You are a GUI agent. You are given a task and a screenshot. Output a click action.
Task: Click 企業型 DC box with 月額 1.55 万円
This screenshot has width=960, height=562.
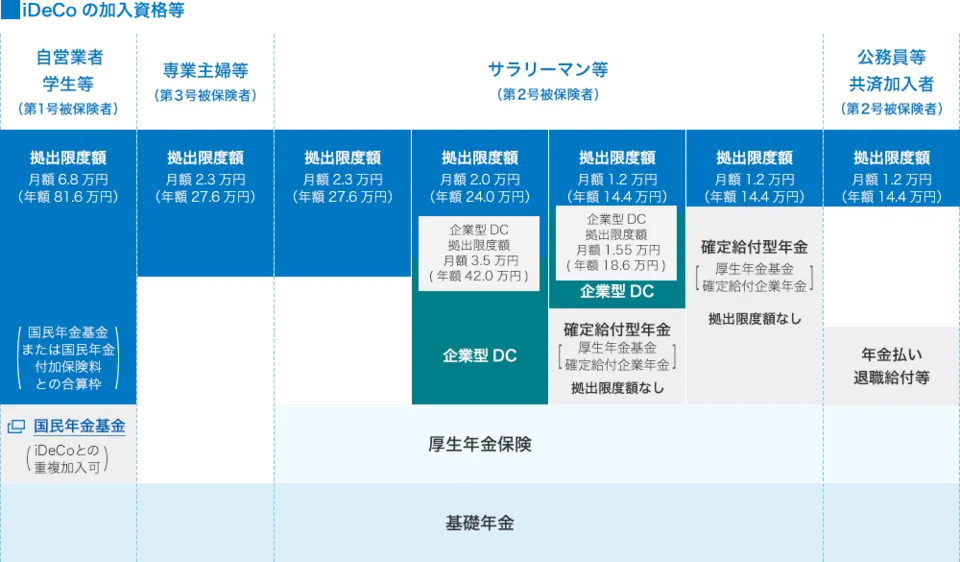pos(616,242)
